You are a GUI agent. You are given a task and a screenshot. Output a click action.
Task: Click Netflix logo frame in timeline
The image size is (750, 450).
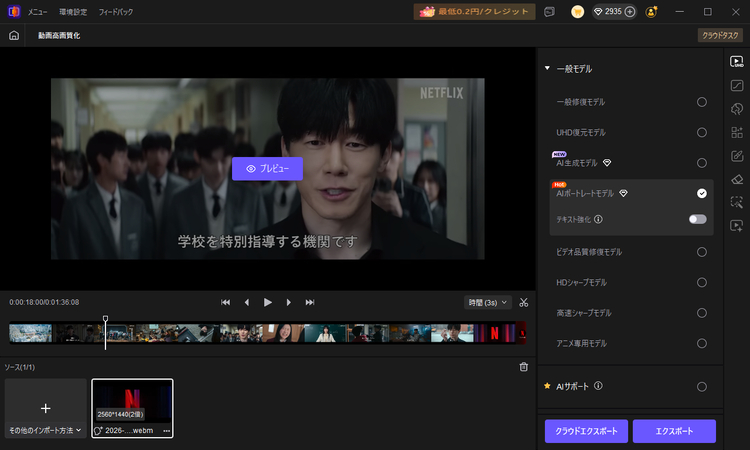[495, 333]
